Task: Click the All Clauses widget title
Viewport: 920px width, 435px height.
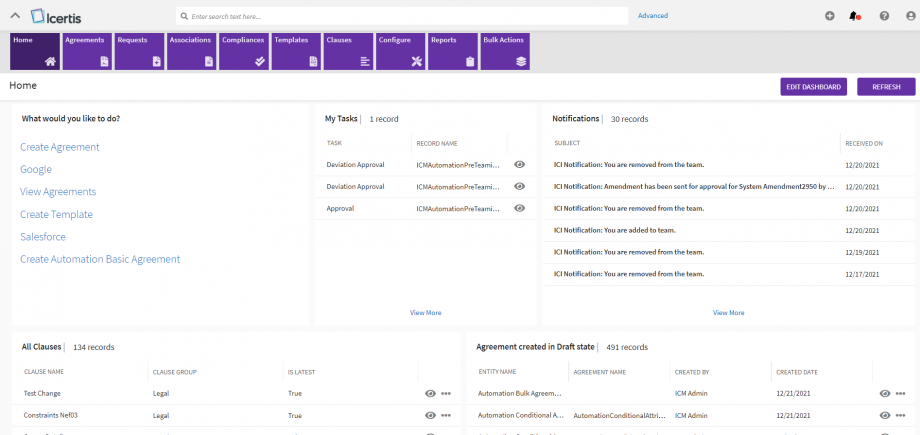Action: point(42,347)
